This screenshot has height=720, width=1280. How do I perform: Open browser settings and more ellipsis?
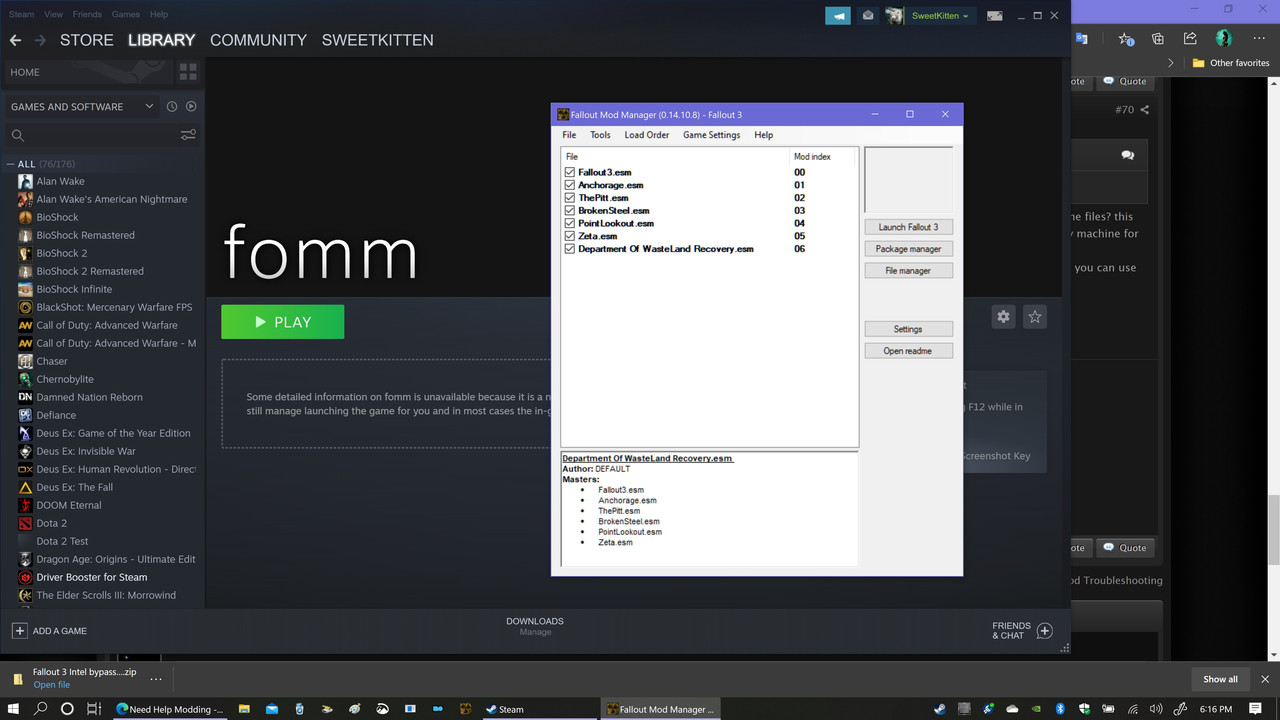tap(1257, 39)
